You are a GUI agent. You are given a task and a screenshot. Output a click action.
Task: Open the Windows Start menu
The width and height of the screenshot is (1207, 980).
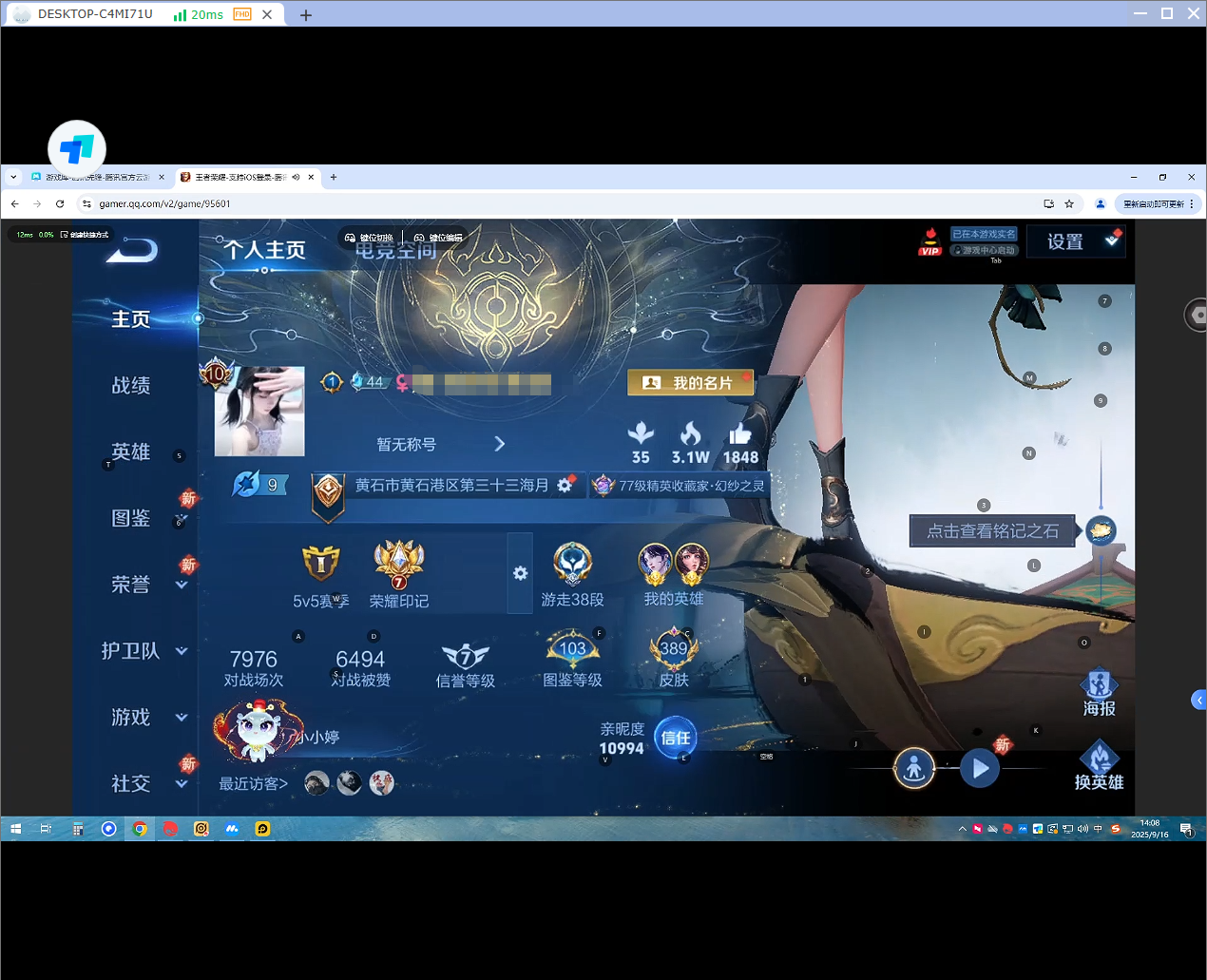[15, 829]
